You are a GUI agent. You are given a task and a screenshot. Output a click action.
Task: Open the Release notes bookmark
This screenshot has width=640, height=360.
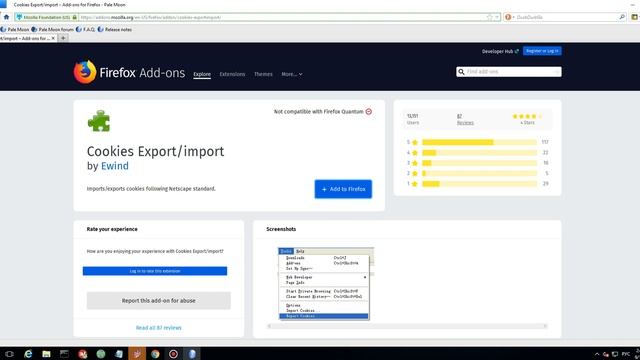point(115,29)
